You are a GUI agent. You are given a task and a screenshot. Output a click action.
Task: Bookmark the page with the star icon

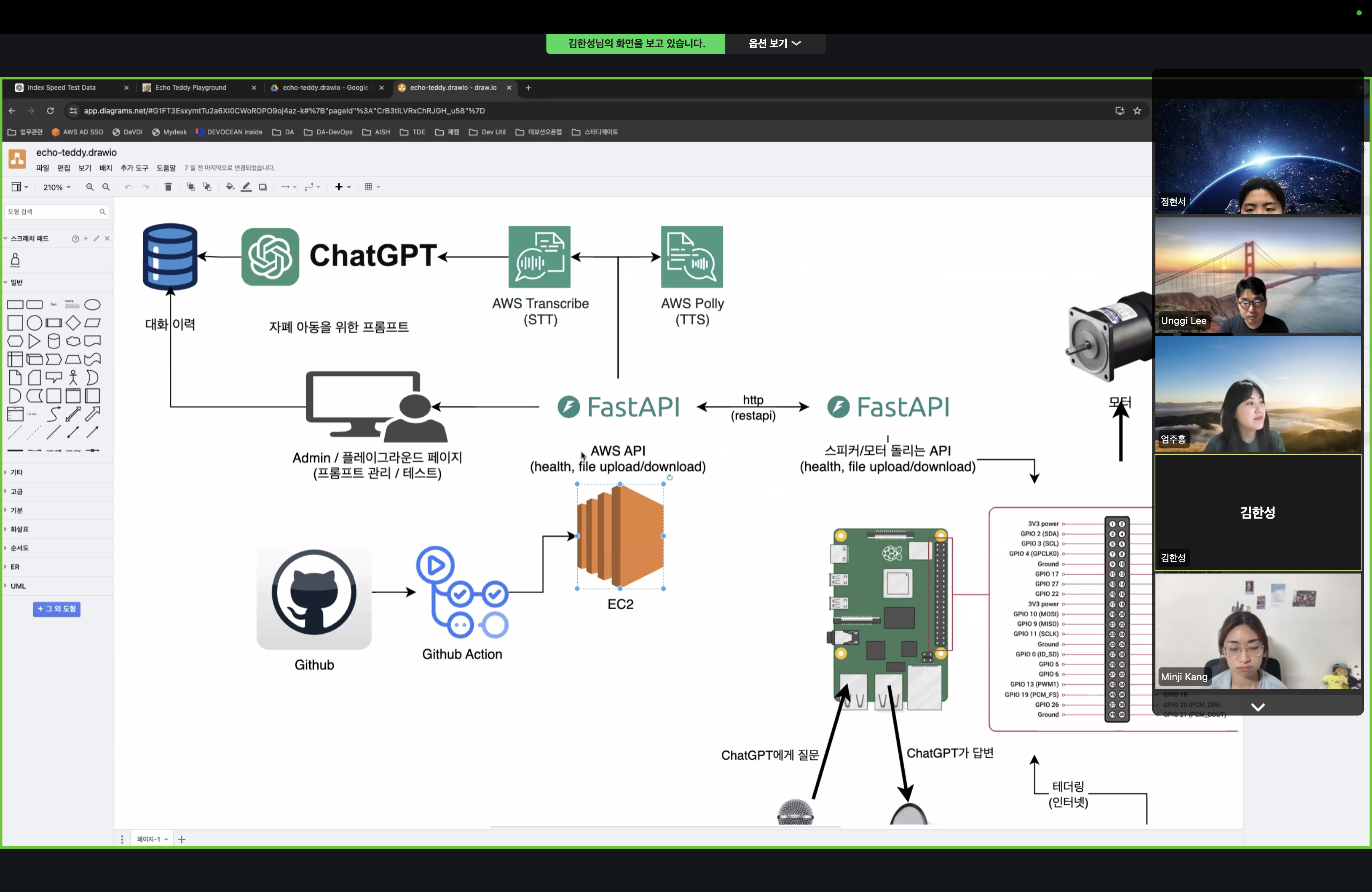point(1137,111)
